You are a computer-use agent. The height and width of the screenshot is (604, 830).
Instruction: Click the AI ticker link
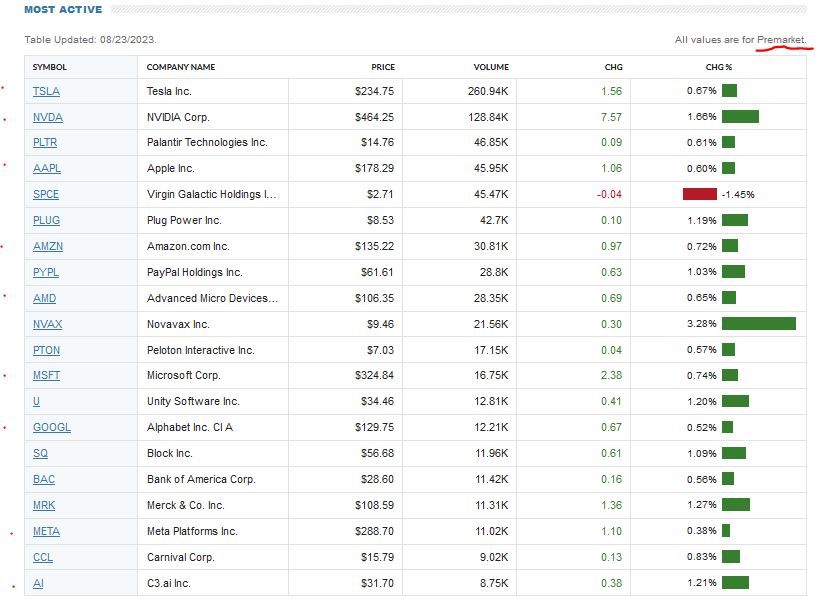(38, 583)
